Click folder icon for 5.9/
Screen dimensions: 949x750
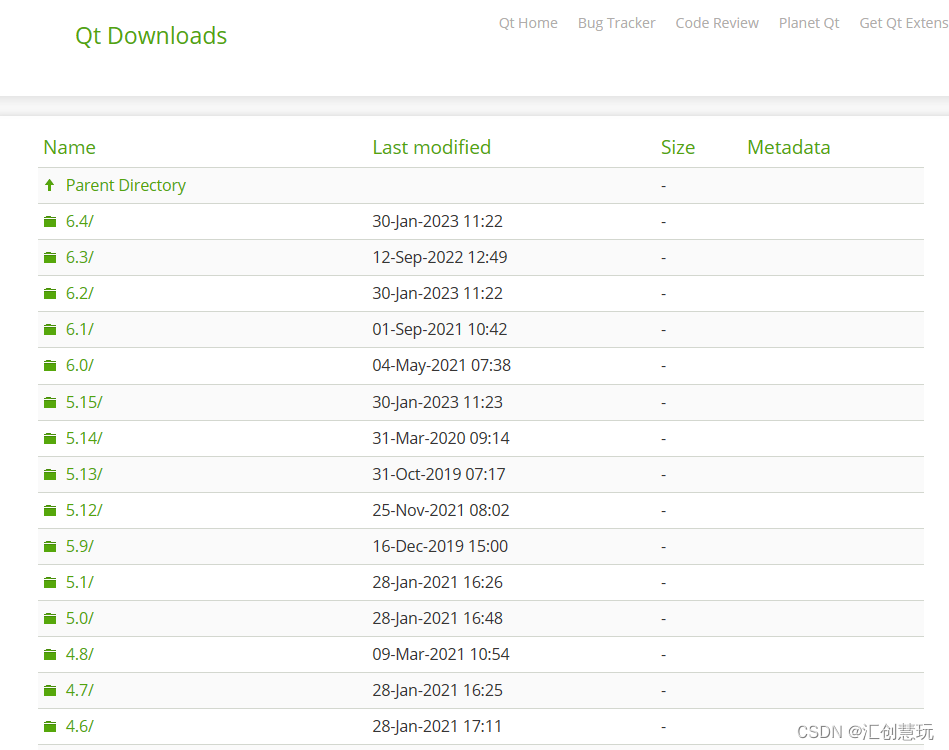tap(50, 547)
